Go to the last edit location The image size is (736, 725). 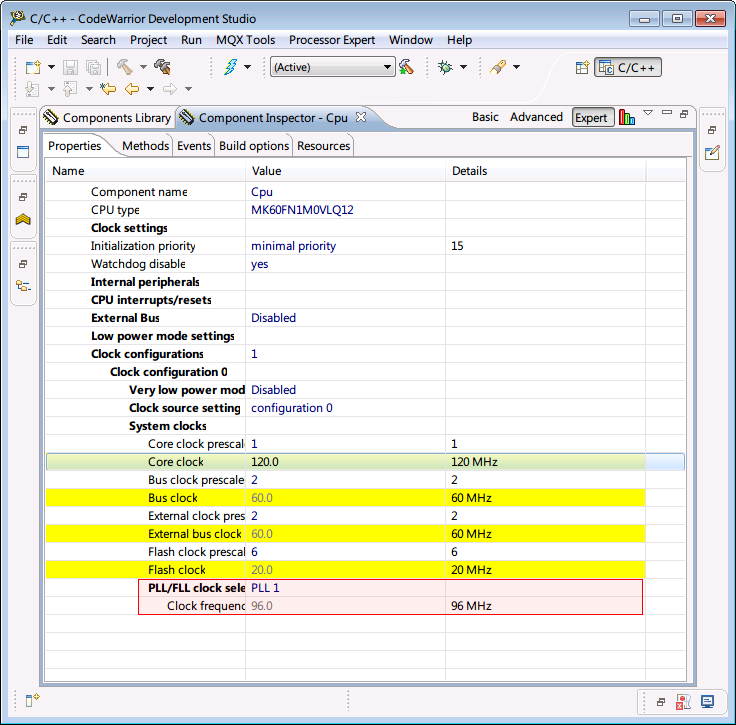pyautogui.click(x=108, y=89)
